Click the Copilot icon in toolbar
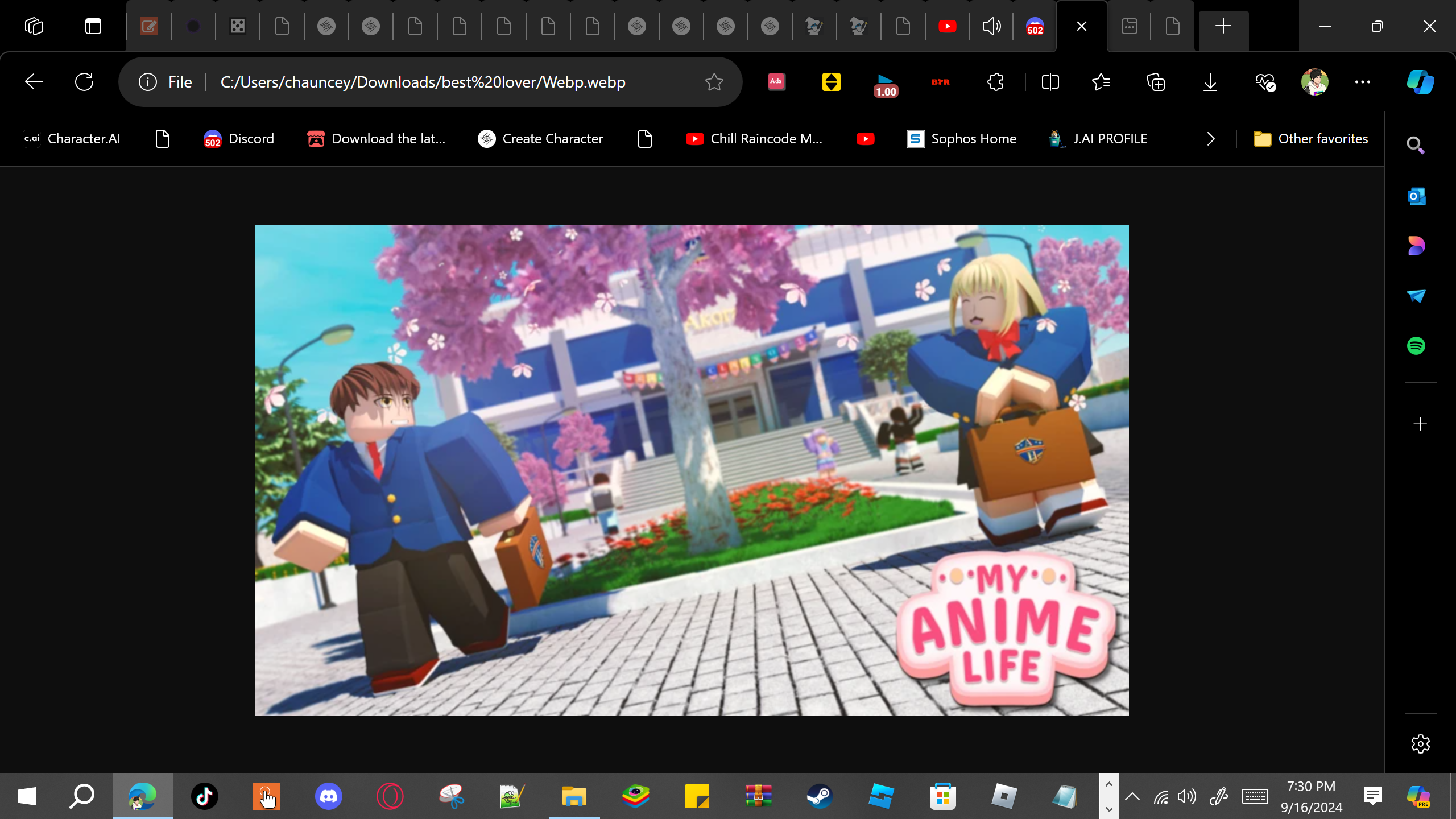 [1420, 82]
